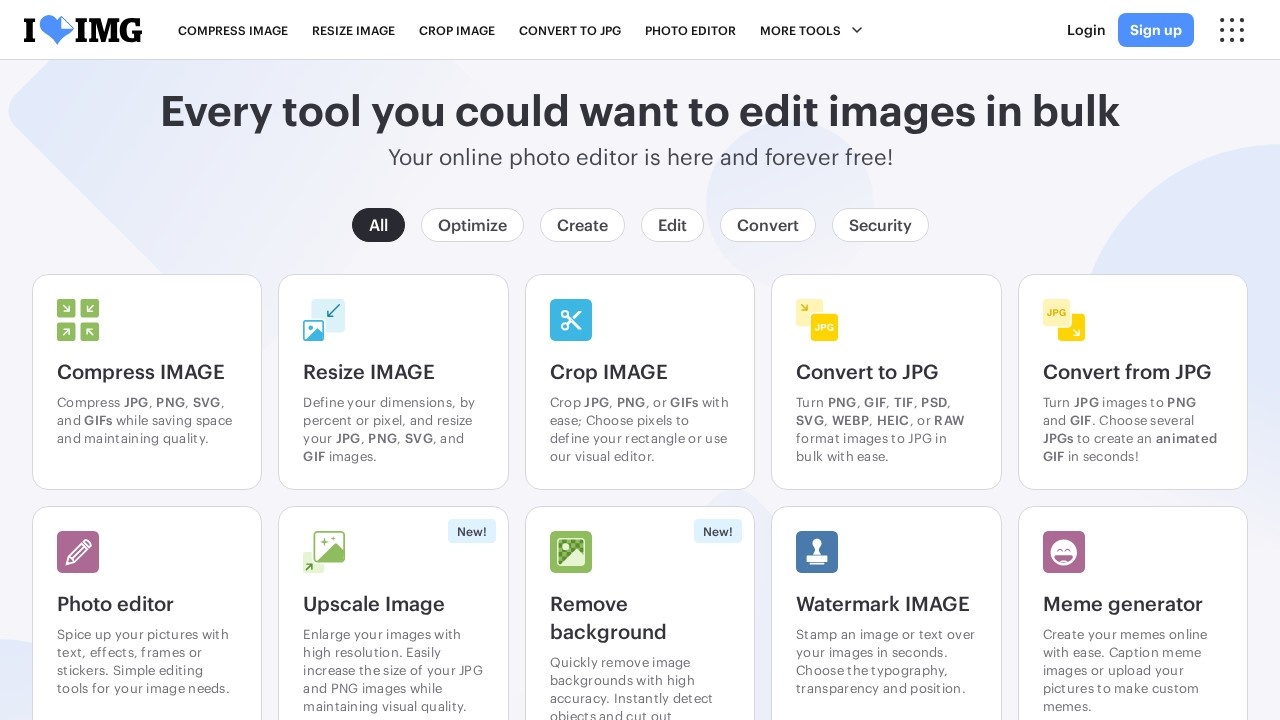Image resolution: width=1280 pixels, height=720 pixels.
Task: Select the Remove background icon
Action: pos(571,552)
